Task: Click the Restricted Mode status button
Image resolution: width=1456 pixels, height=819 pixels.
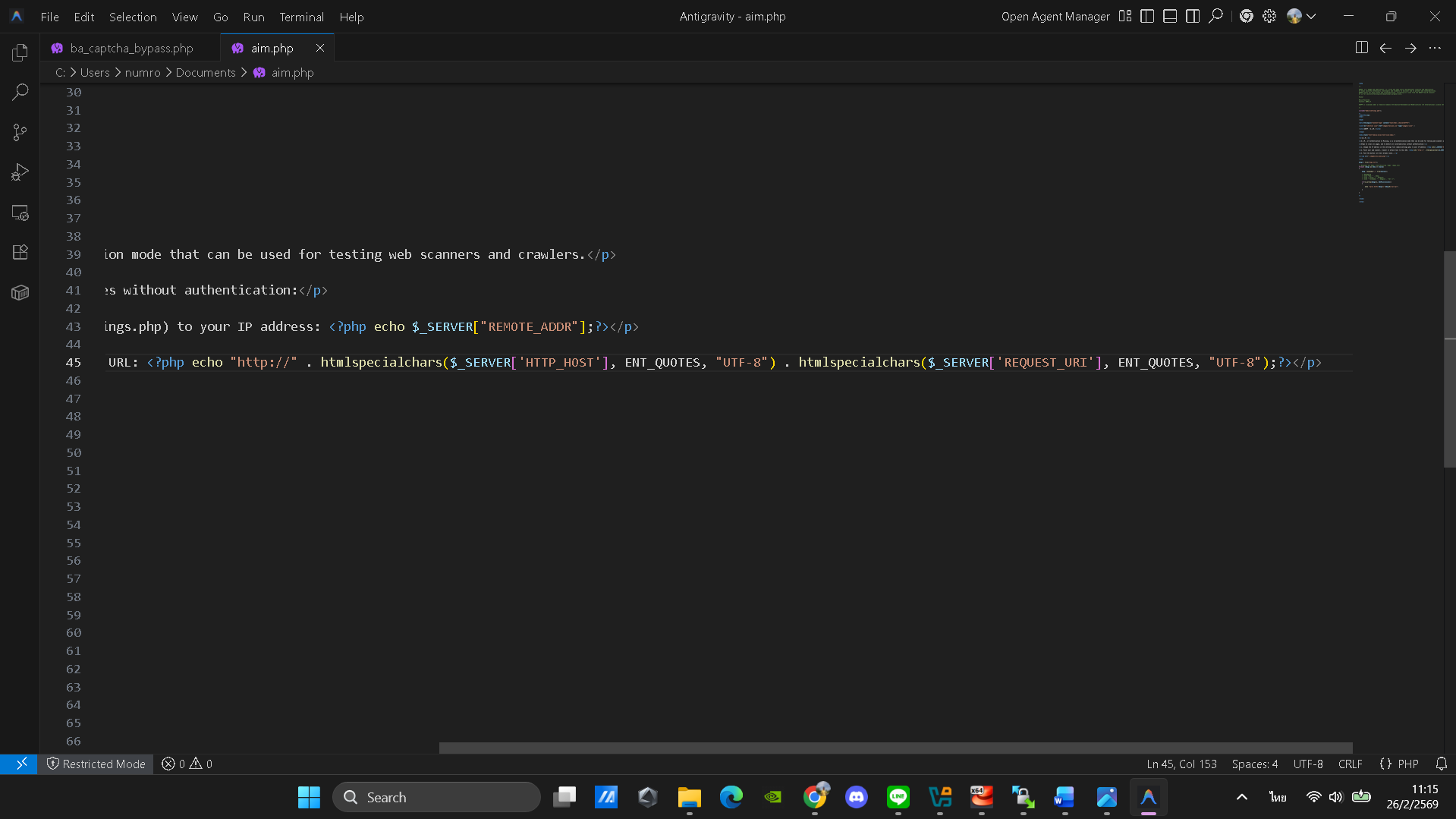Action: tap(96, 764)
